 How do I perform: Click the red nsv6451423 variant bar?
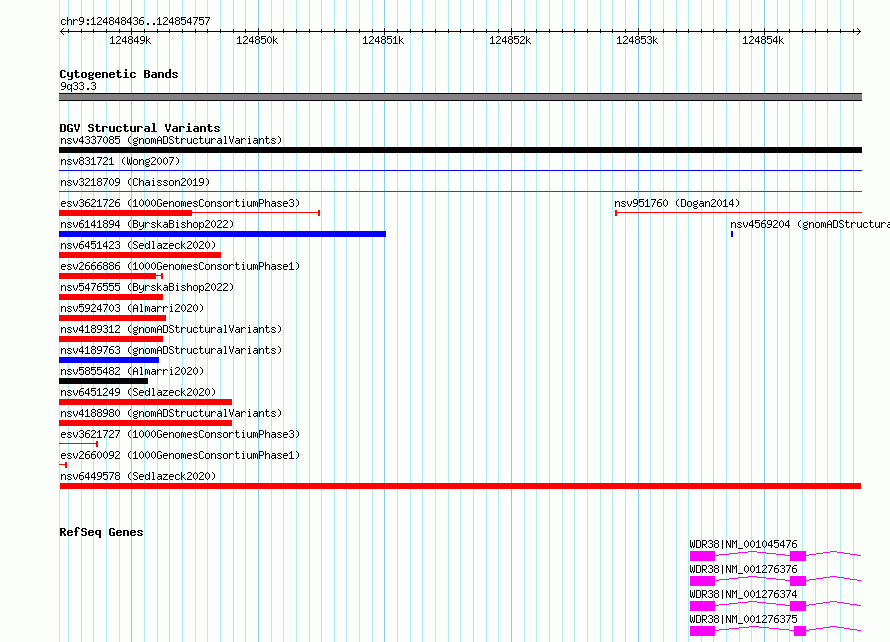pyautogui.click(x=140, y=255)
